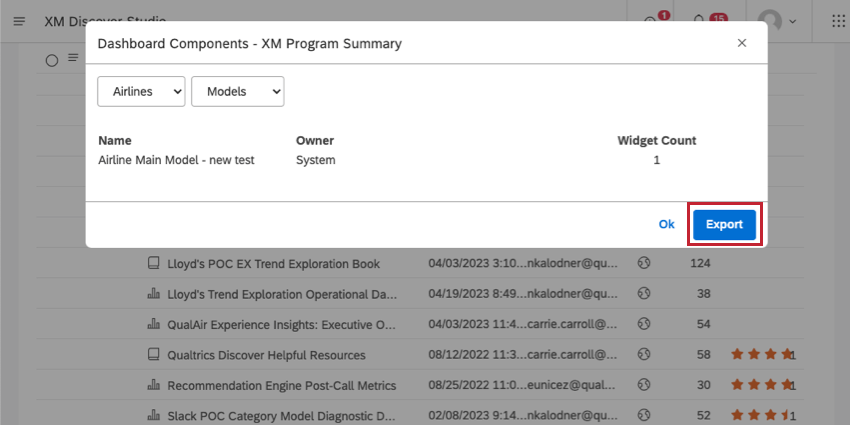
Task: Open the user avatar account menu
Action: 771,22
